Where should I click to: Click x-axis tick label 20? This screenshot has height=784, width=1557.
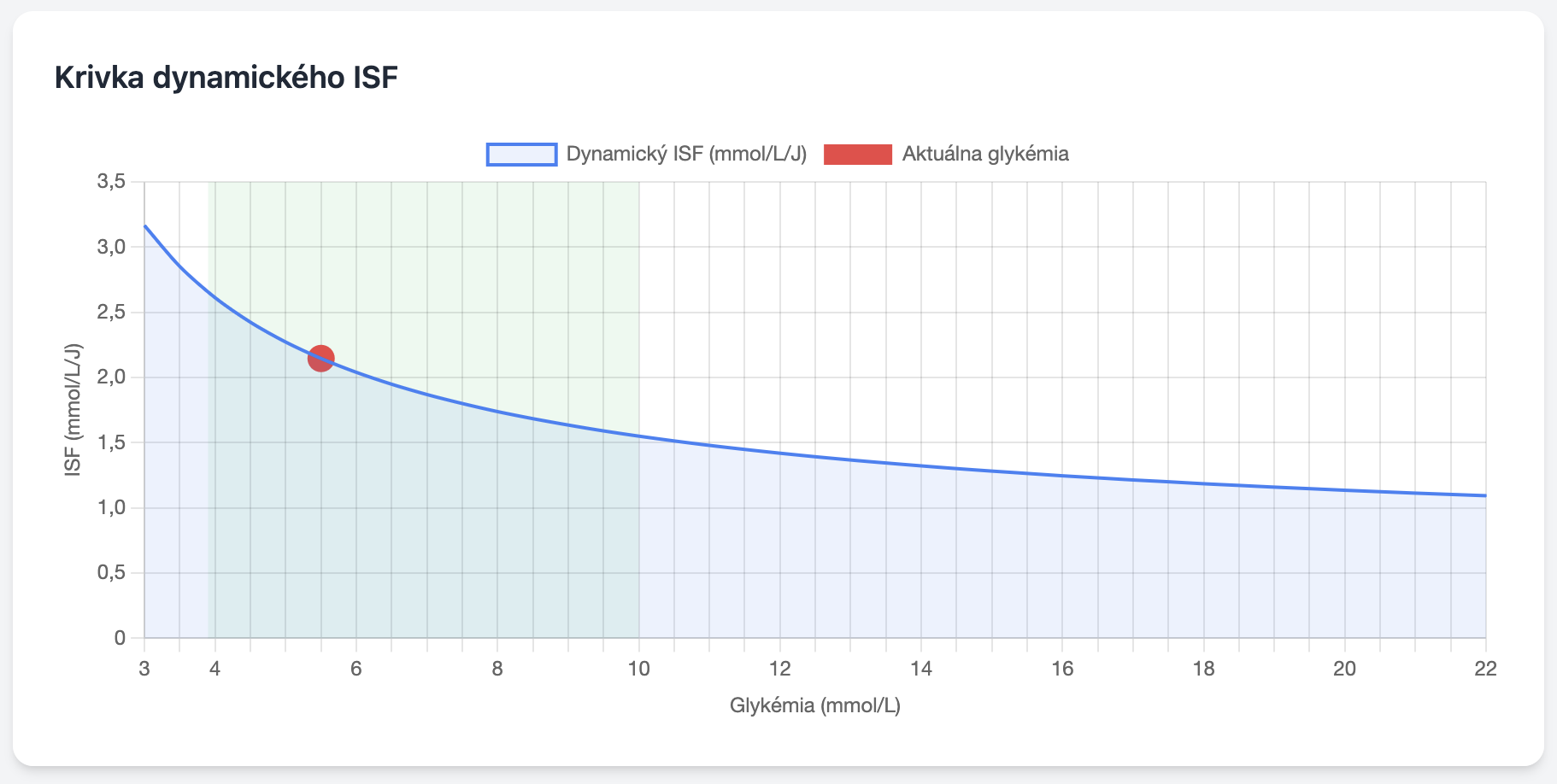pyautogui.click(x=1344, y=669)
